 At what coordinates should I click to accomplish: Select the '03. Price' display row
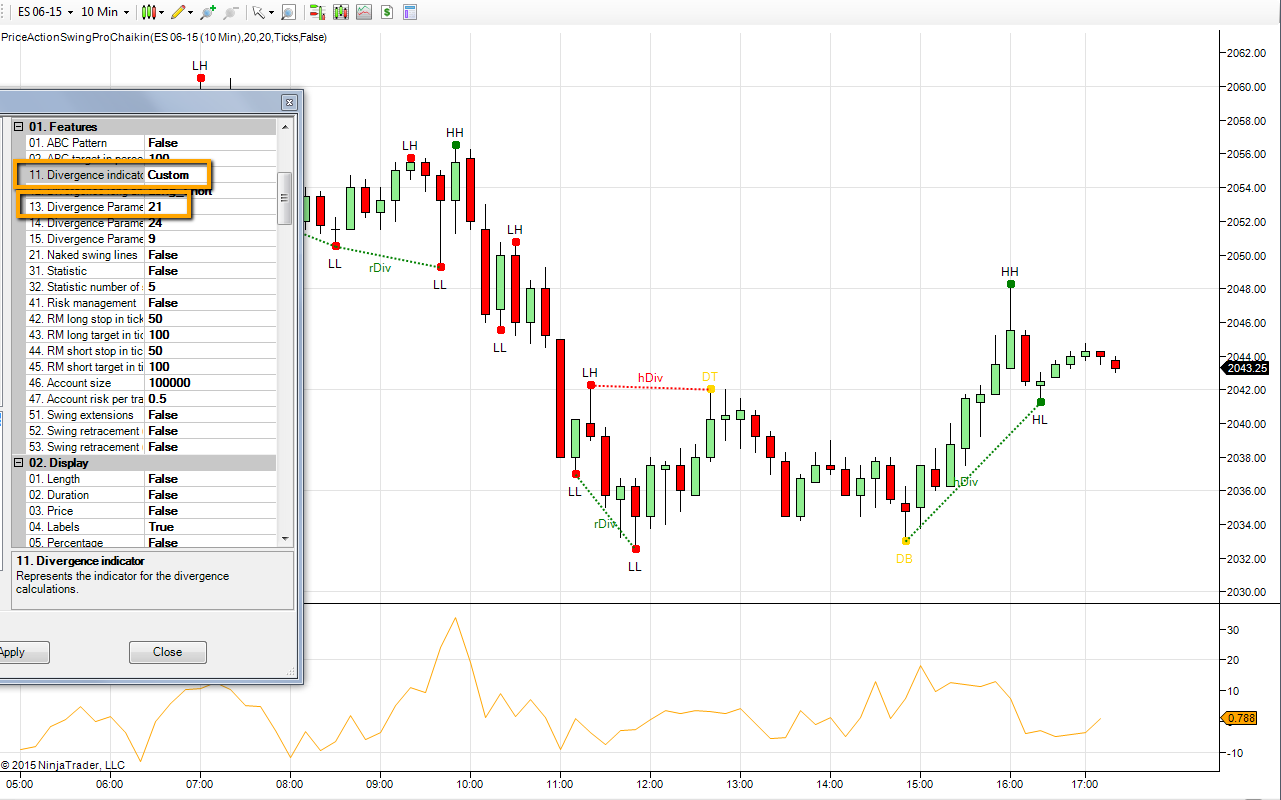(150, 511)
